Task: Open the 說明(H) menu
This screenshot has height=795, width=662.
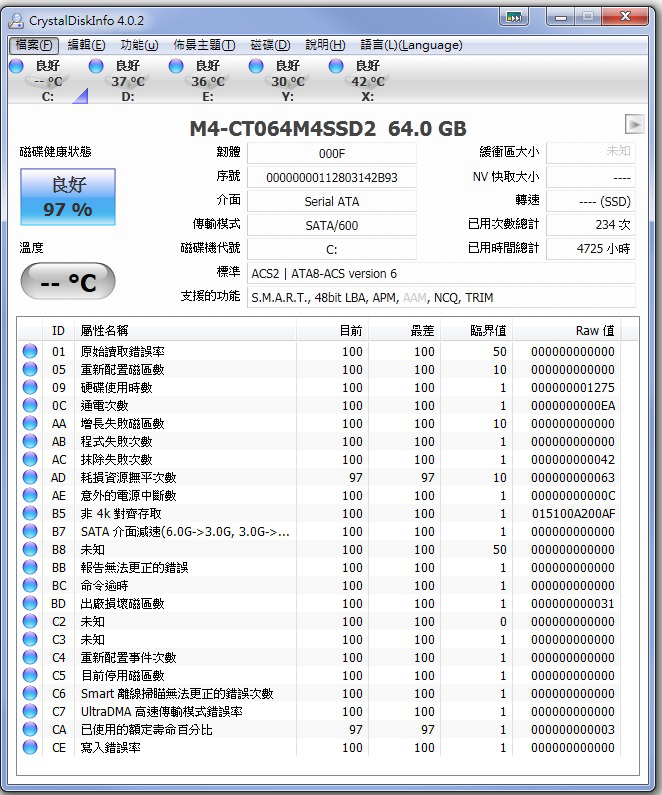Action: [325, 45]
